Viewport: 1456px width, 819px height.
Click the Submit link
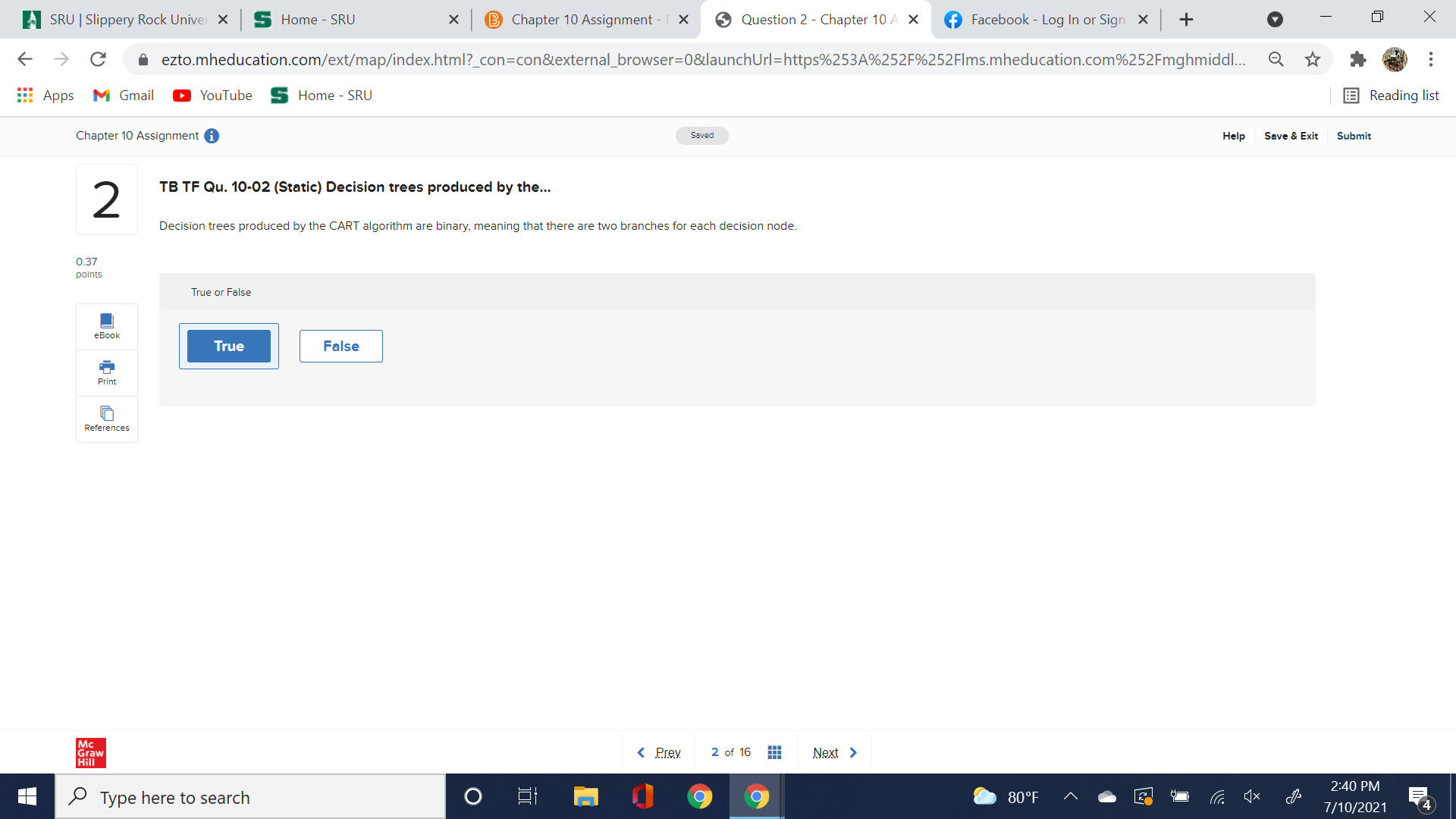1354,136
